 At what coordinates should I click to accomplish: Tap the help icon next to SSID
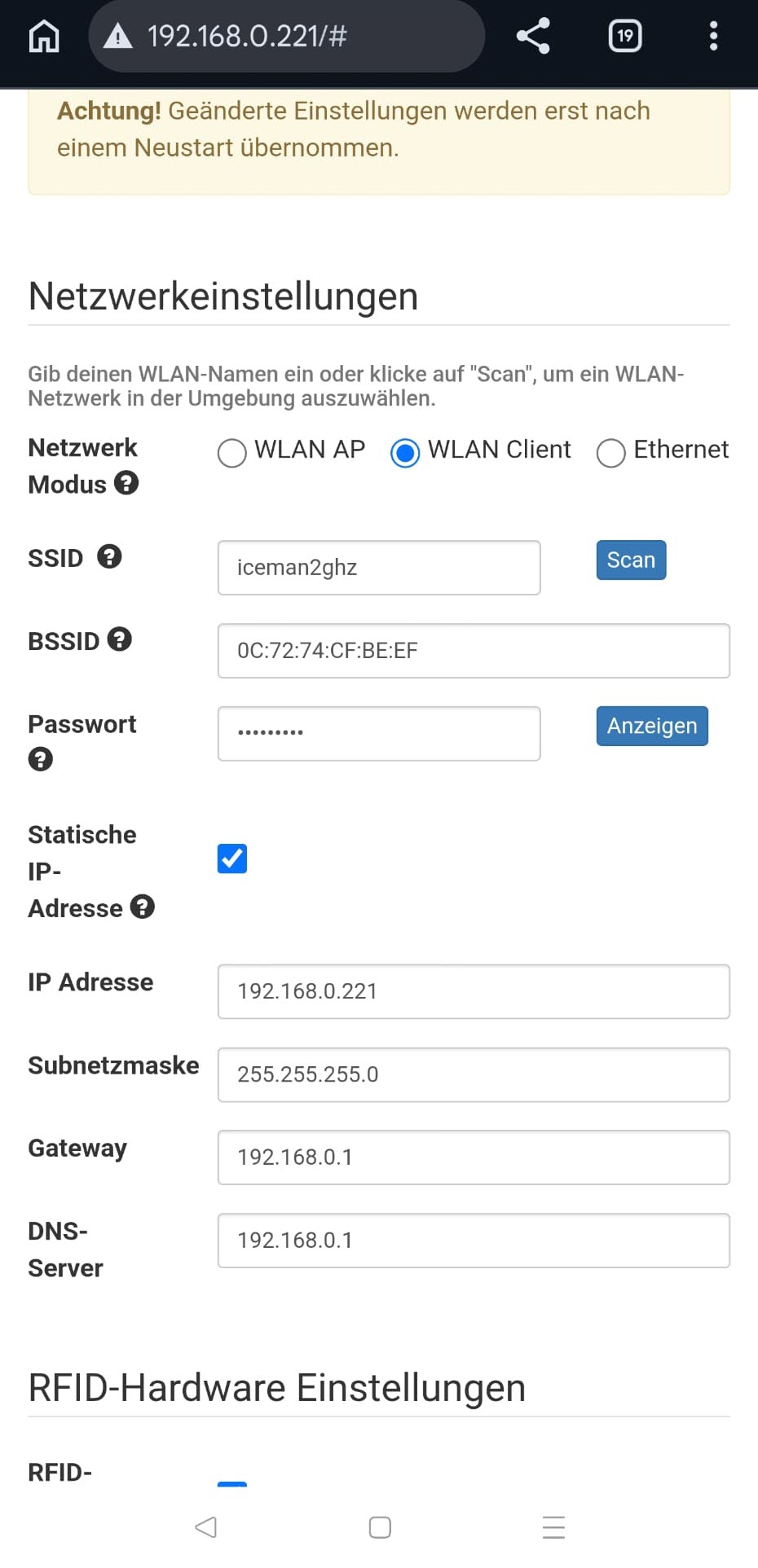pyautogui.click(x=109, y=557)
